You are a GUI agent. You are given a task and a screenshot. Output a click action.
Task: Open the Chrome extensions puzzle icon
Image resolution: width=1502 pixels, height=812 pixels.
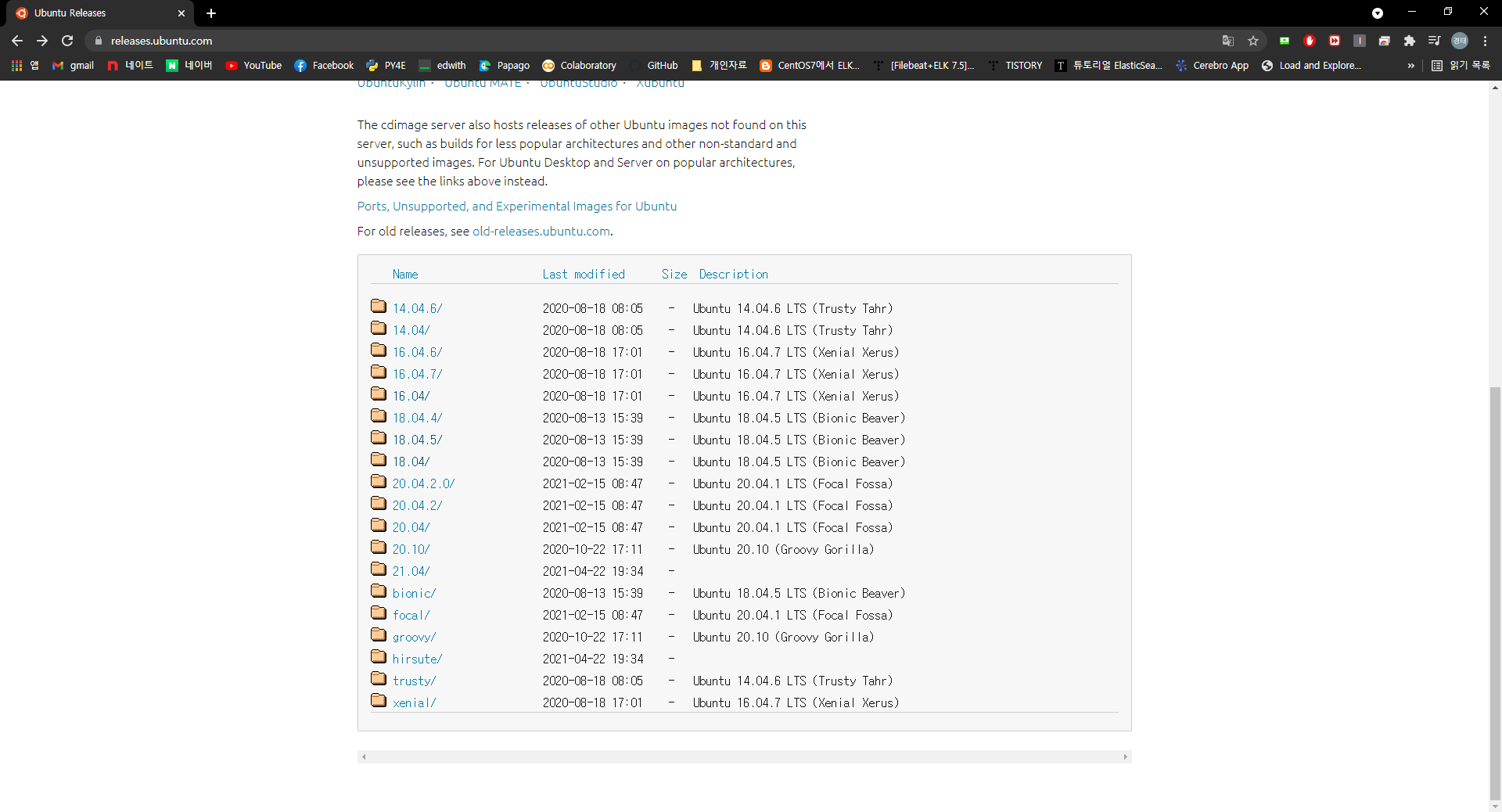point(1410,41)
